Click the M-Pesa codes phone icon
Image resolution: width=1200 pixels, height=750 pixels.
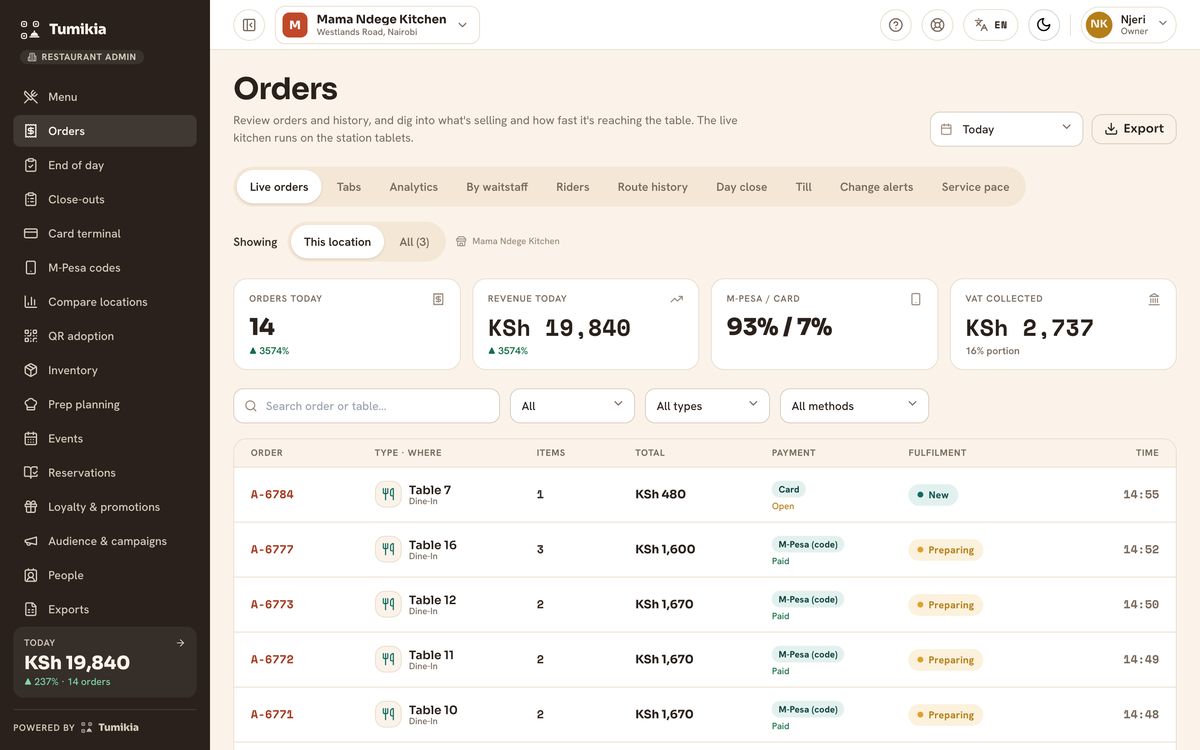[31, 268]
